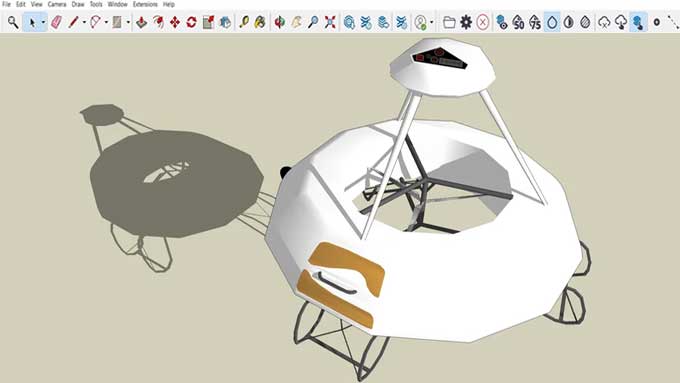Click the open-folder toolbar icon
Image resolution: width=680 pixels, height=383 pixels.
(x=449, y=22)
